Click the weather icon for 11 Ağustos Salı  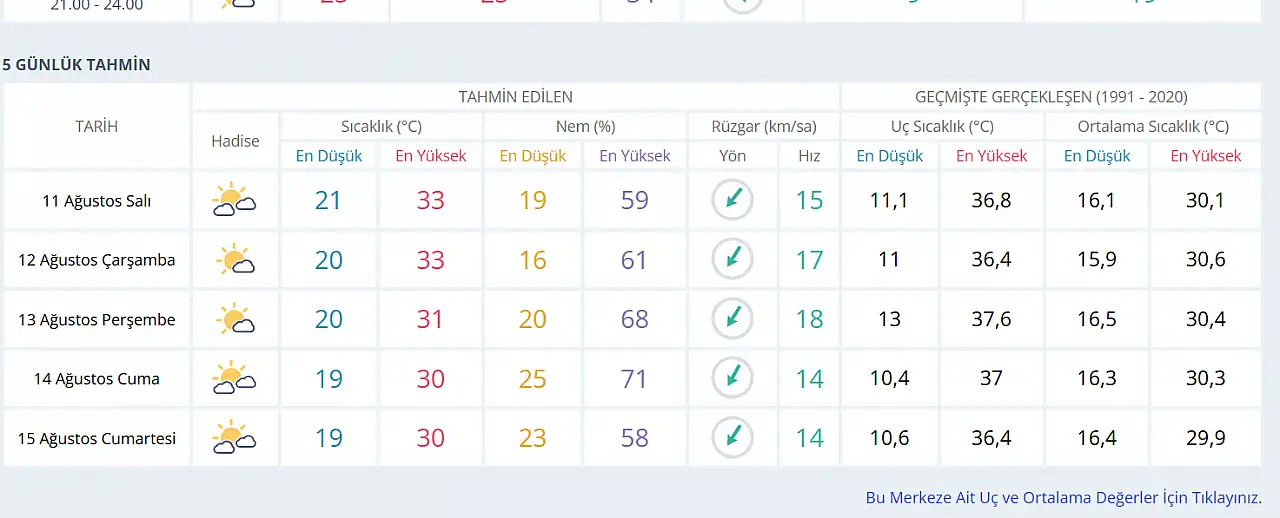coord(234,200)
